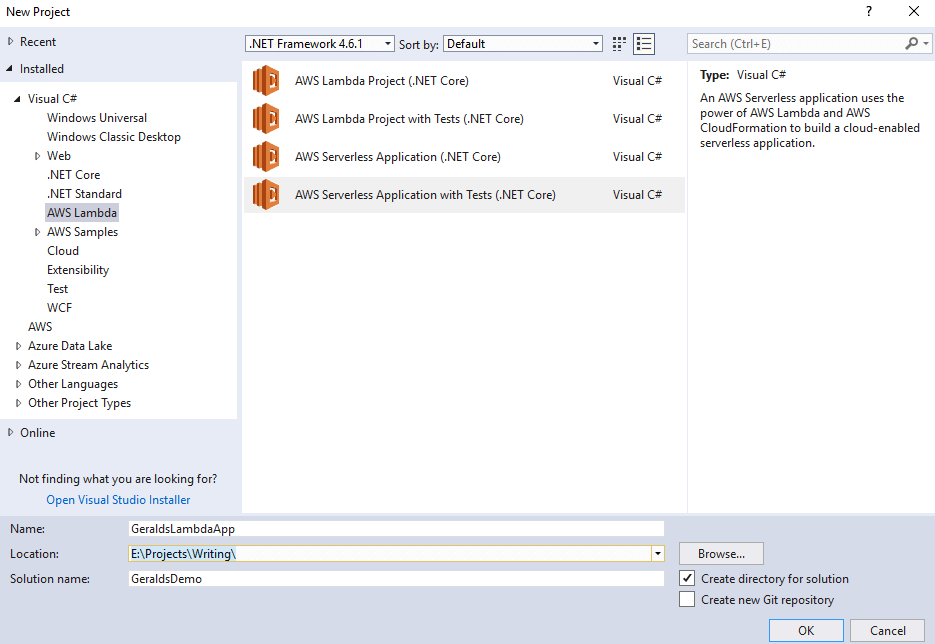Viewport: 935px width, 644px height.
Task: Click the Search (Ctrl+E) box
Action: [x=796, y=44]
